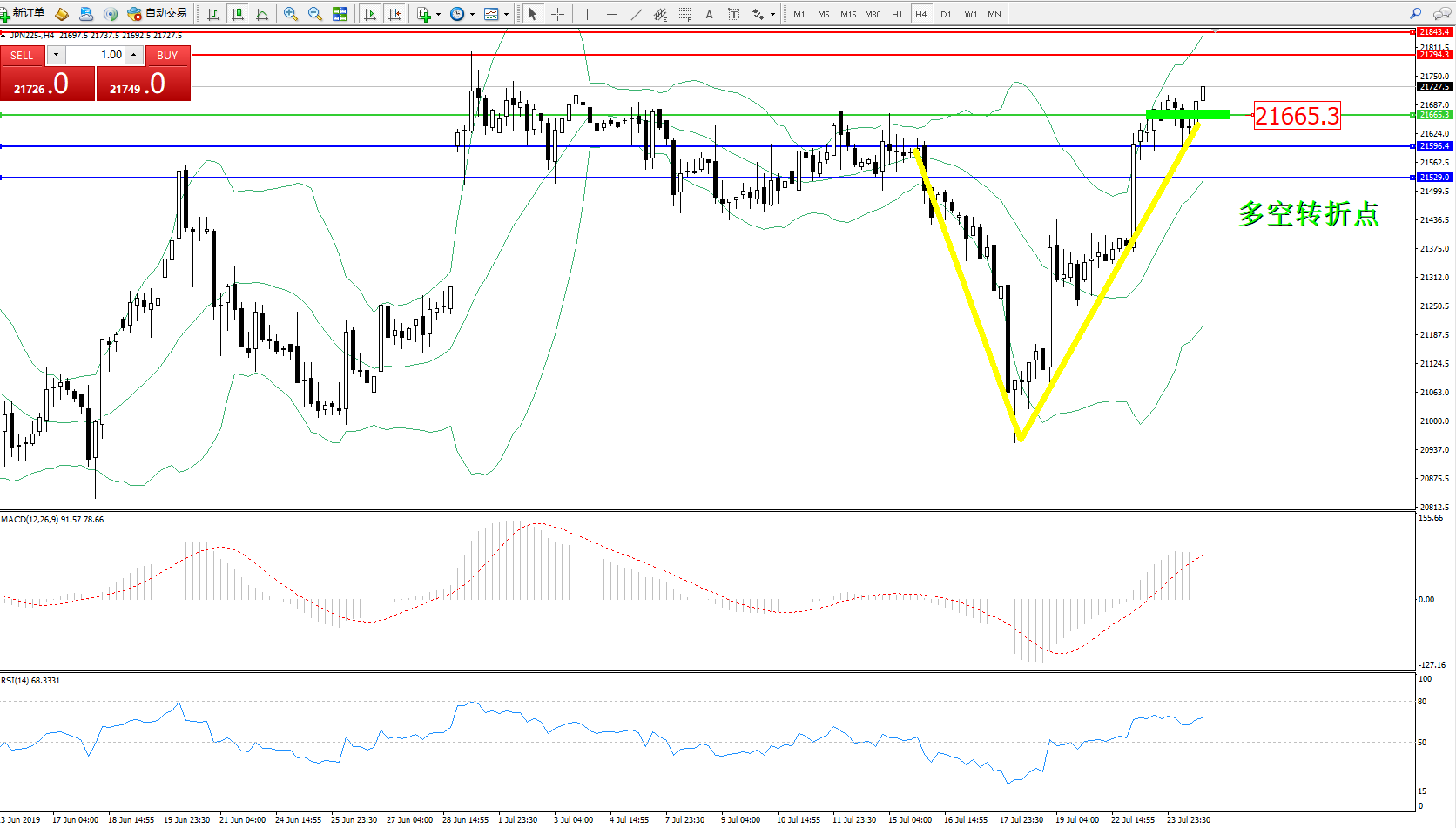The image size is (1456, 828).
Task: Switch chart to candlestick mode
Action: click(237, 14)
